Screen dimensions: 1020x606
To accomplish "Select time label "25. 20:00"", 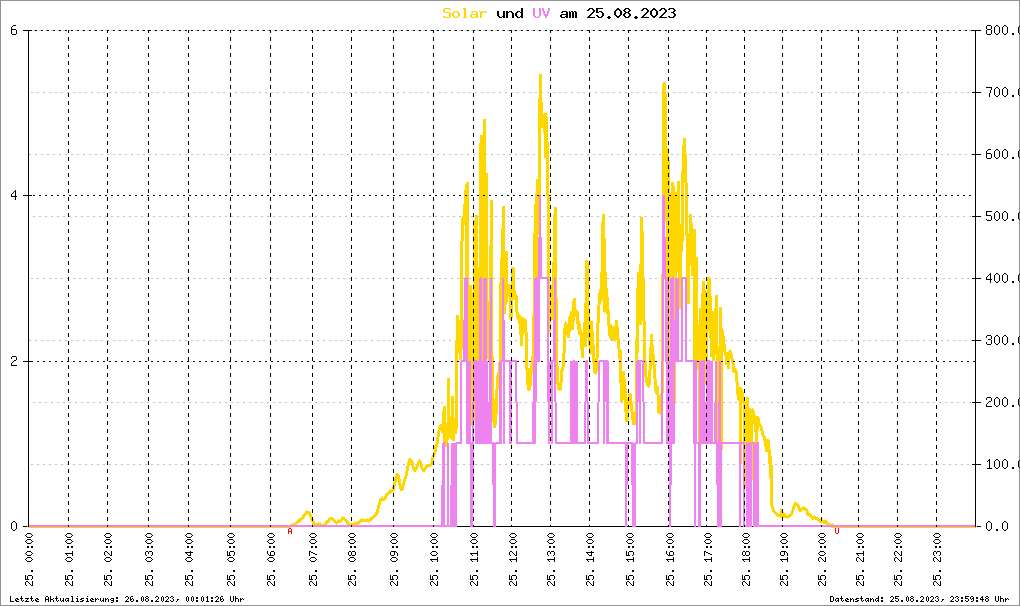I will pyautogui.click(x=822, y=560).
